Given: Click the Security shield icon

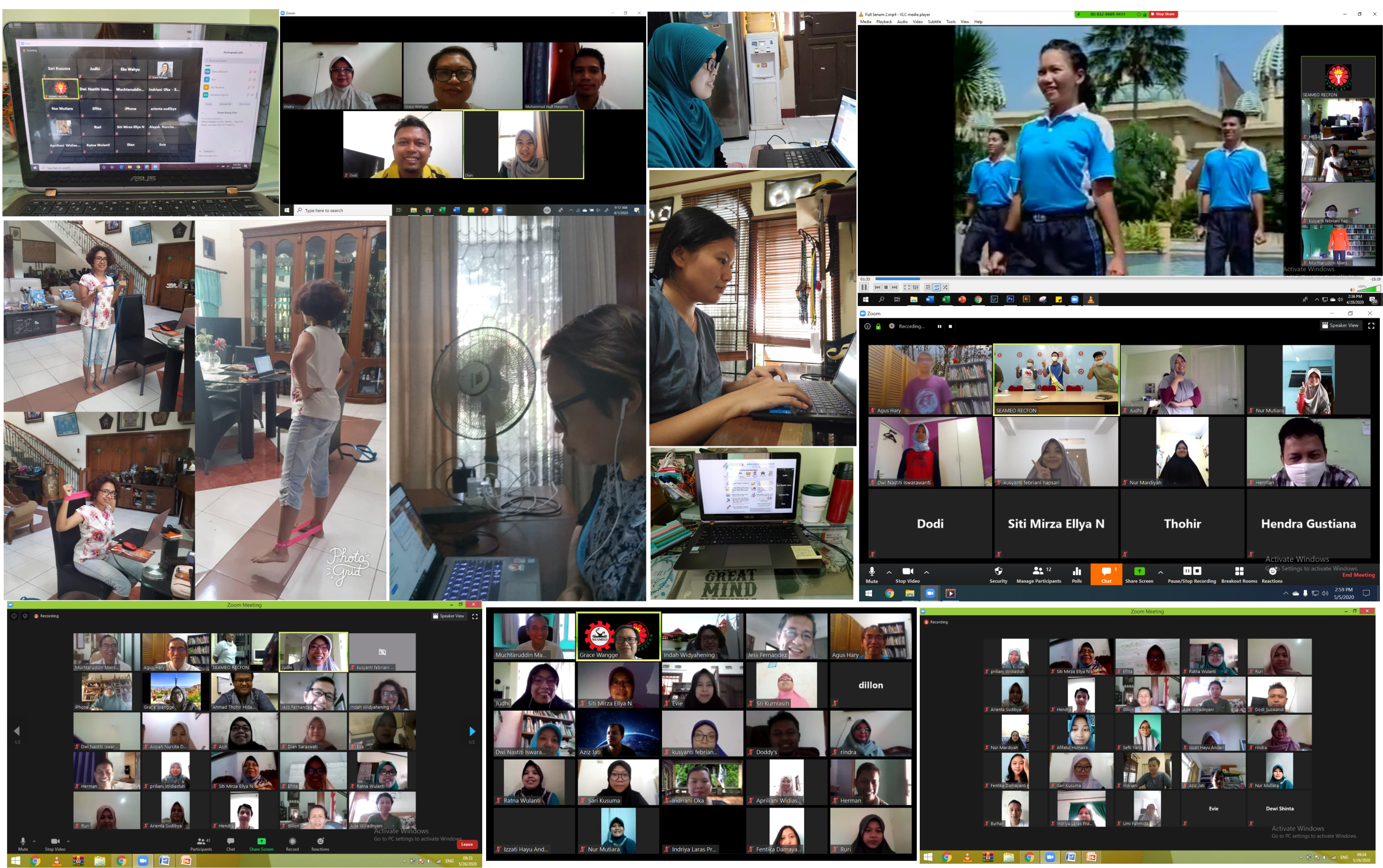Looking at the screenshot, I should 998,572.
